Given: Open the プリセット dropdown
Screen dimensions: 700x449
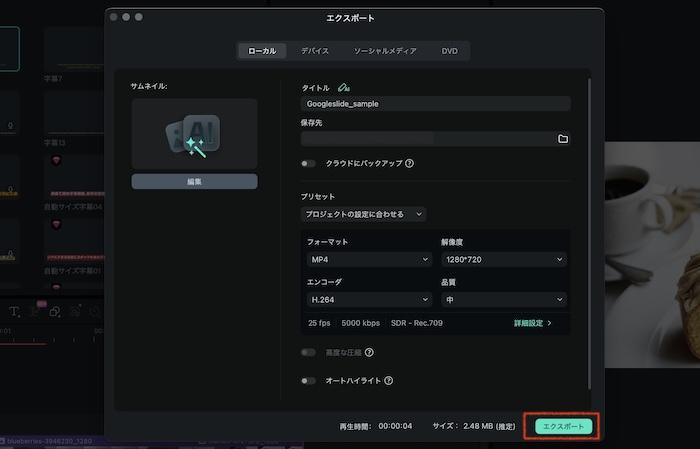Looking at the screenshot, I should tap(363, 214).
